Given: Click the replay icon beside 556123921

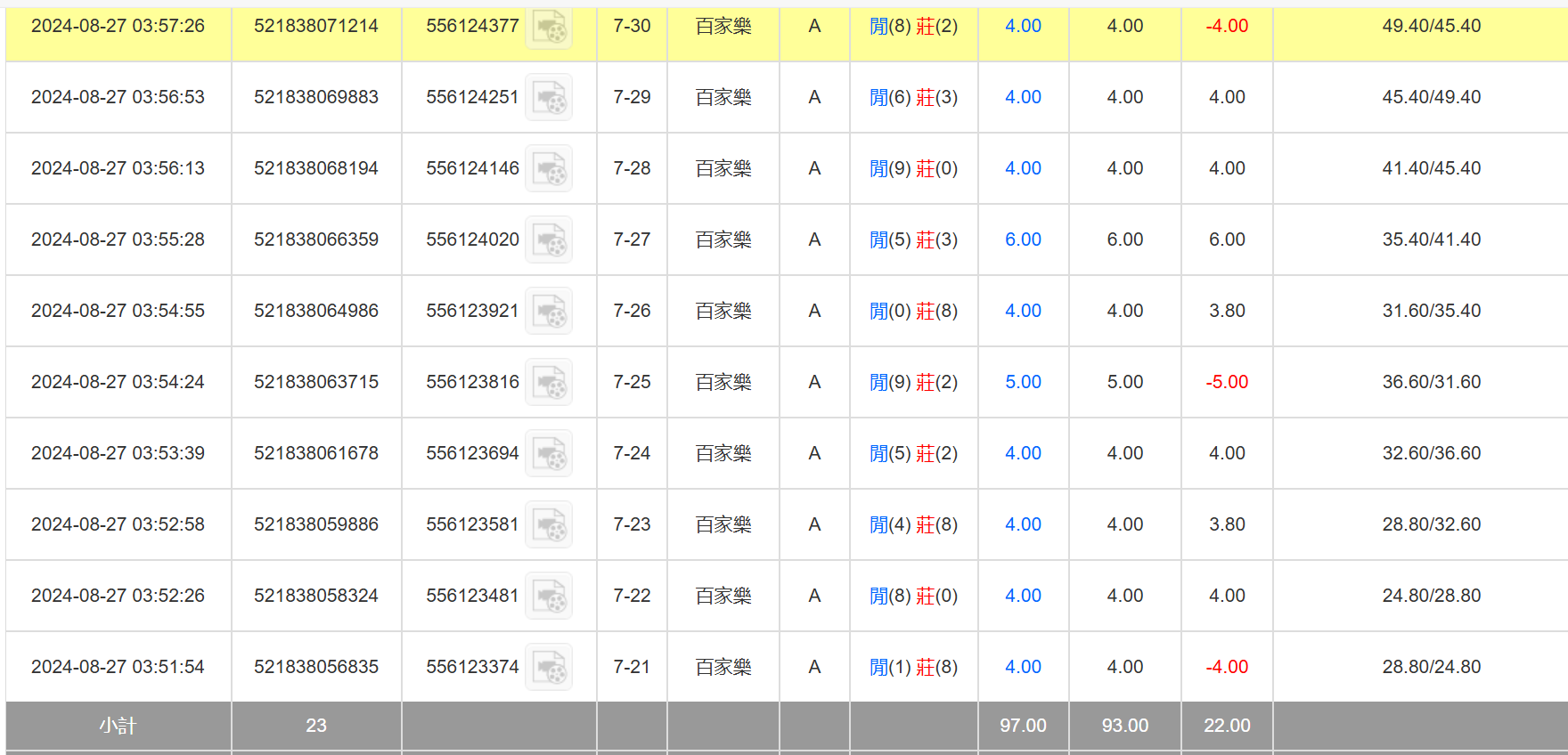Looking at the screenshot, I should point(549,312).
